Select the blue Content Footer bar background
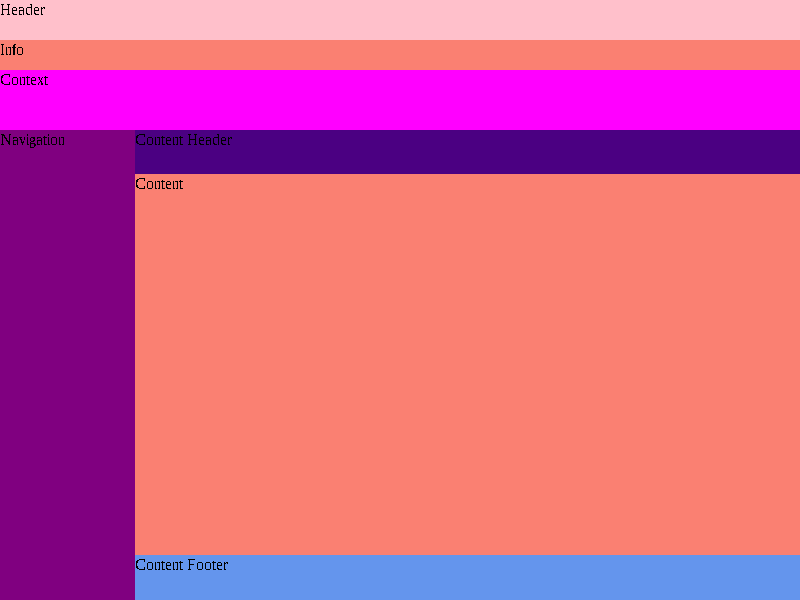The height and width of the screenshot is (600, 800). (x=467, y=578)
